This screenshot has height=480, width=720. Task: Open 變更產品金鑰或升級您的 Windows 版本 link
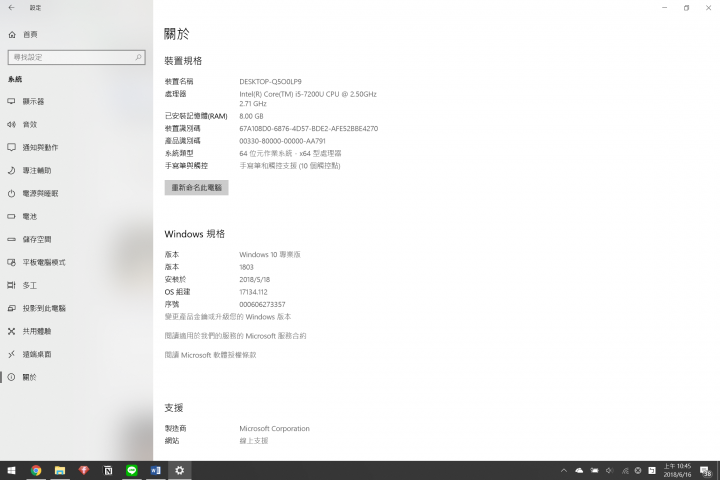(228, 317)
